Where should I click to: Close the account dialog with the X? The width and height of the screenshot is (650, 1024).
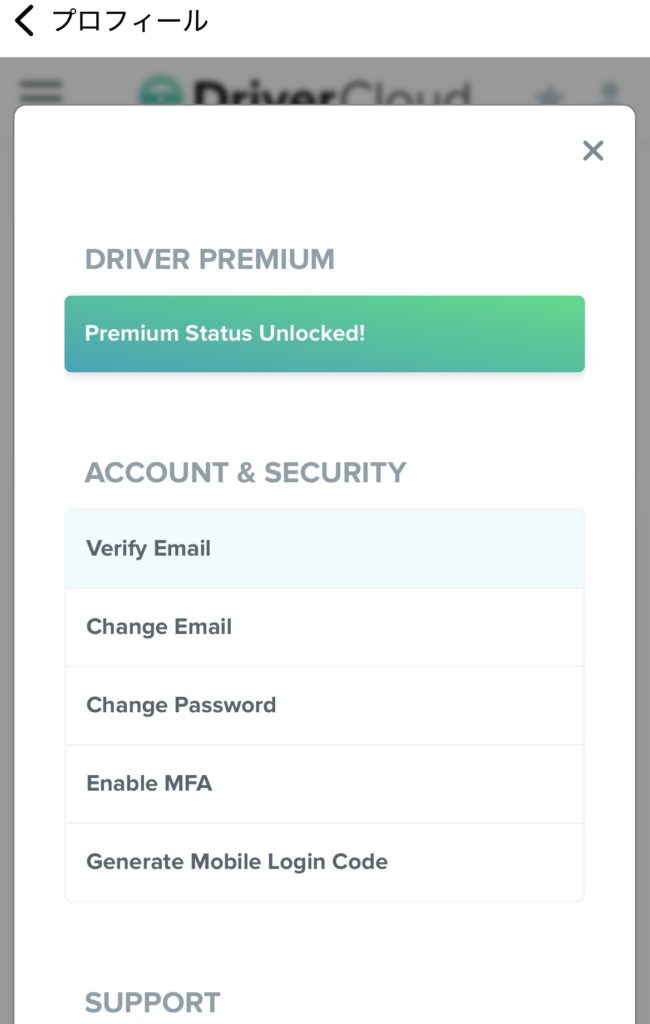click(593, 151)
